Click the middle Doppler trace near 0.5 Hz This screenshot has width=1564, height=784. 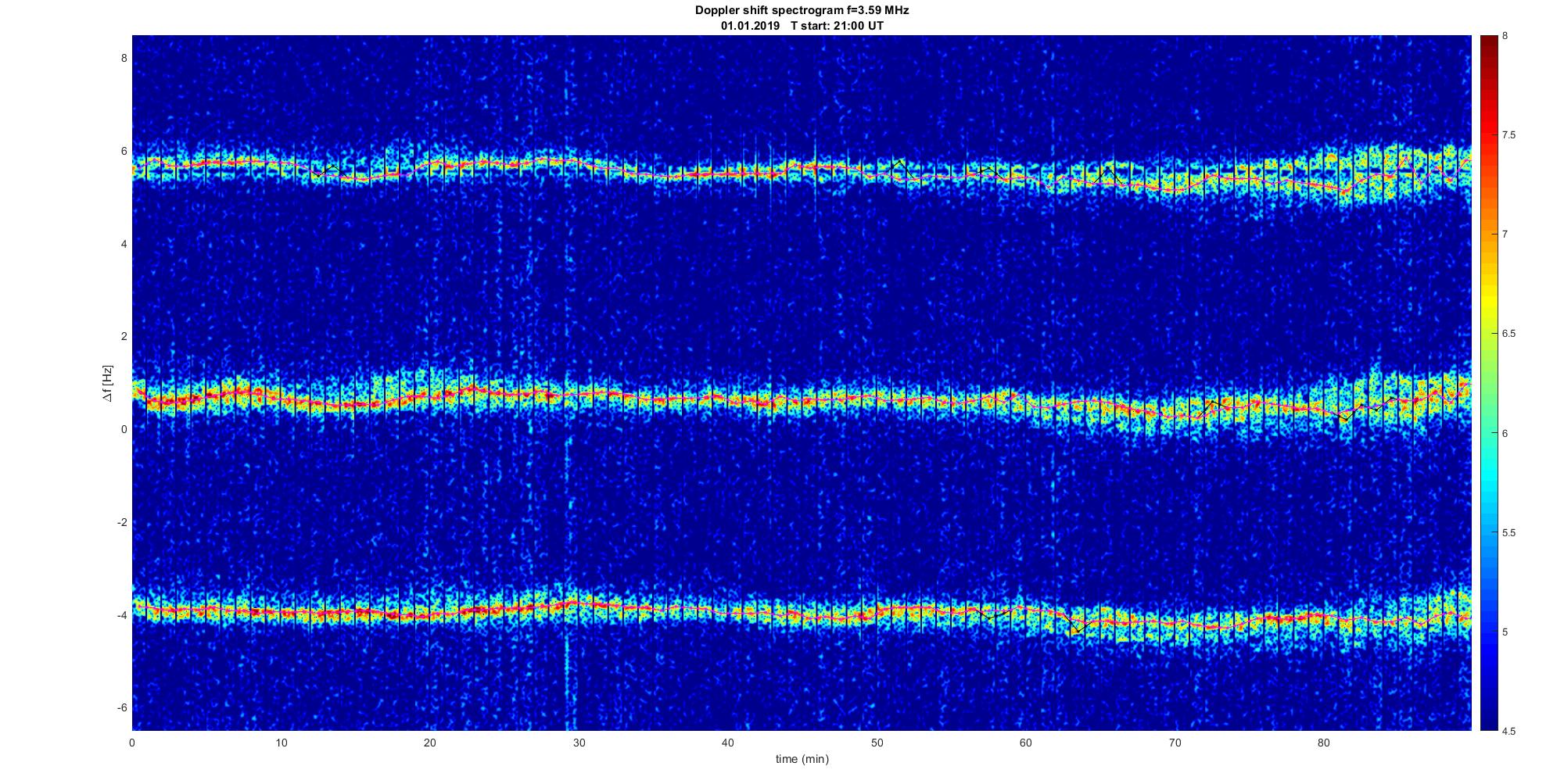pos(802,400)
